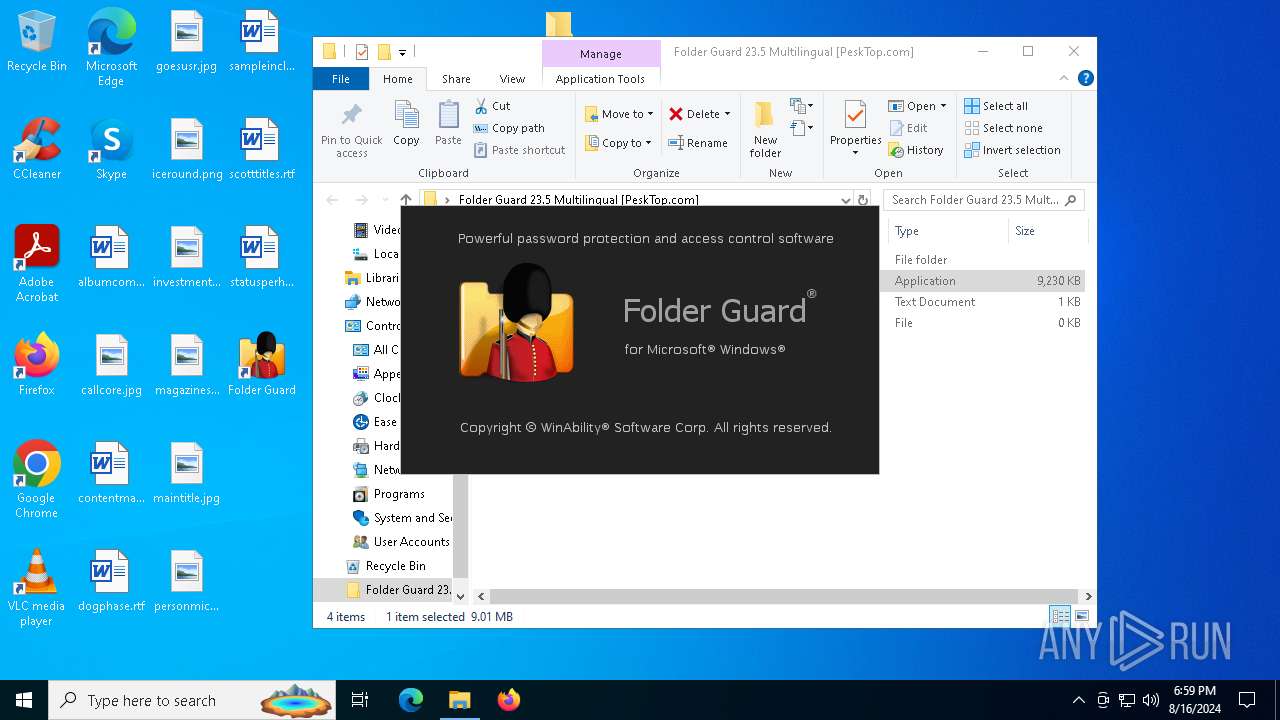This screenshot has height=720, width=1280.
Task: Click Select all in ribbon
Action: (x=995, y=106)
